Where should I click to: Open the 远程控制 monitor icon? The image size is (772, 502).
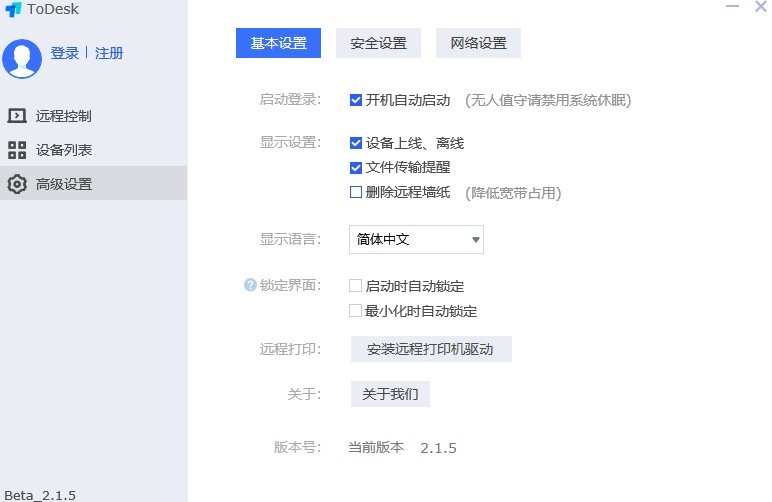click(x=16, y=115)
